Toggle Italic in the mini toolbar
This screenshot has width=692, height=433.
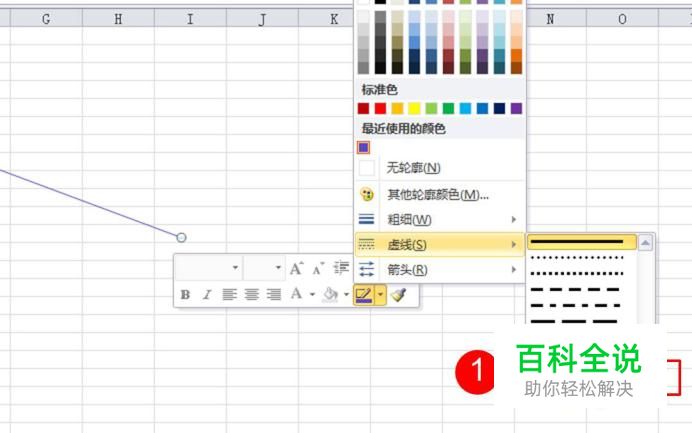point(207,294)
